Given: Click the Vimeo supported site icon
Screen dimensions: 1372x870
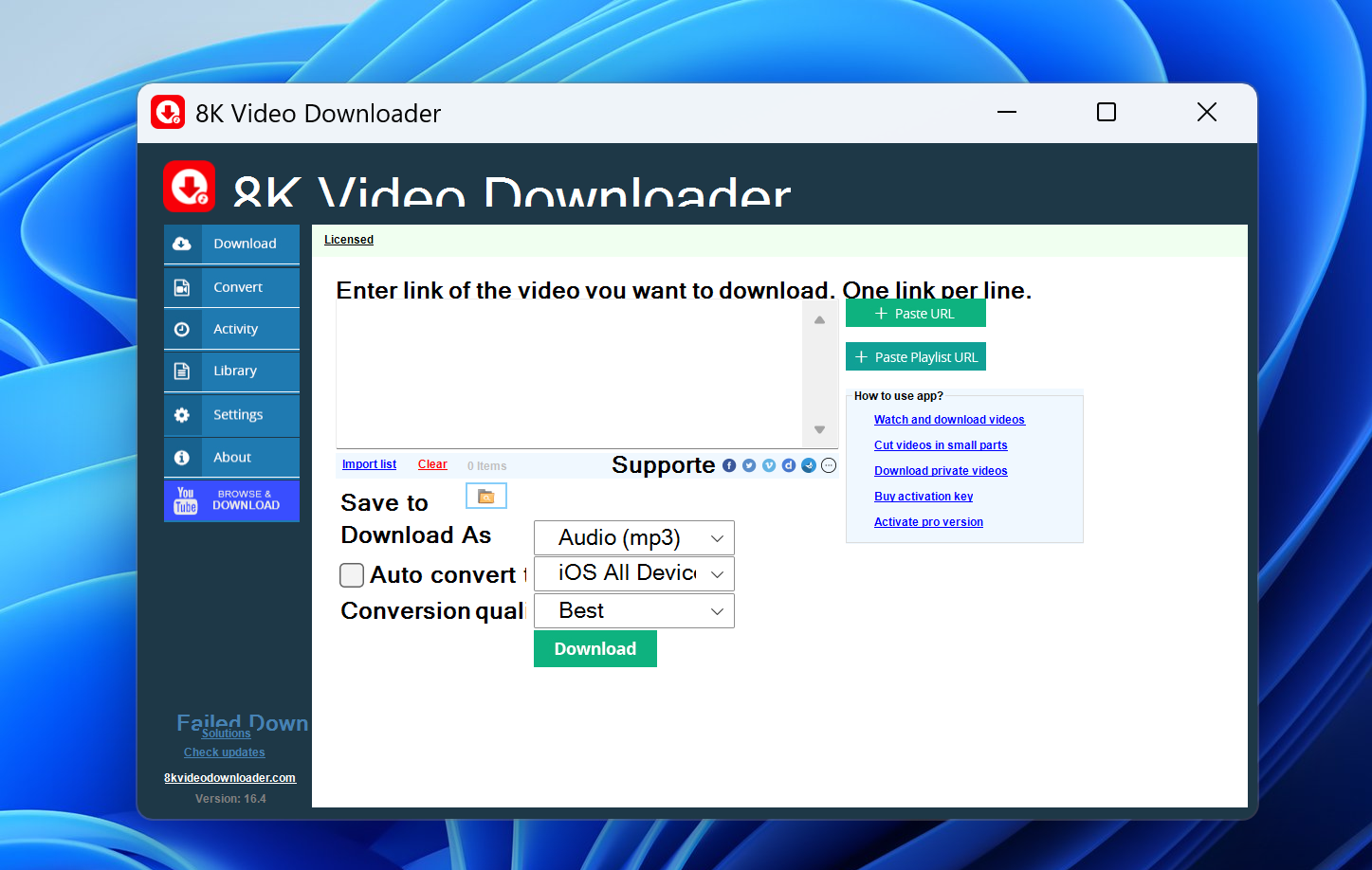Looking at the screenshot, I should [769, 465].
